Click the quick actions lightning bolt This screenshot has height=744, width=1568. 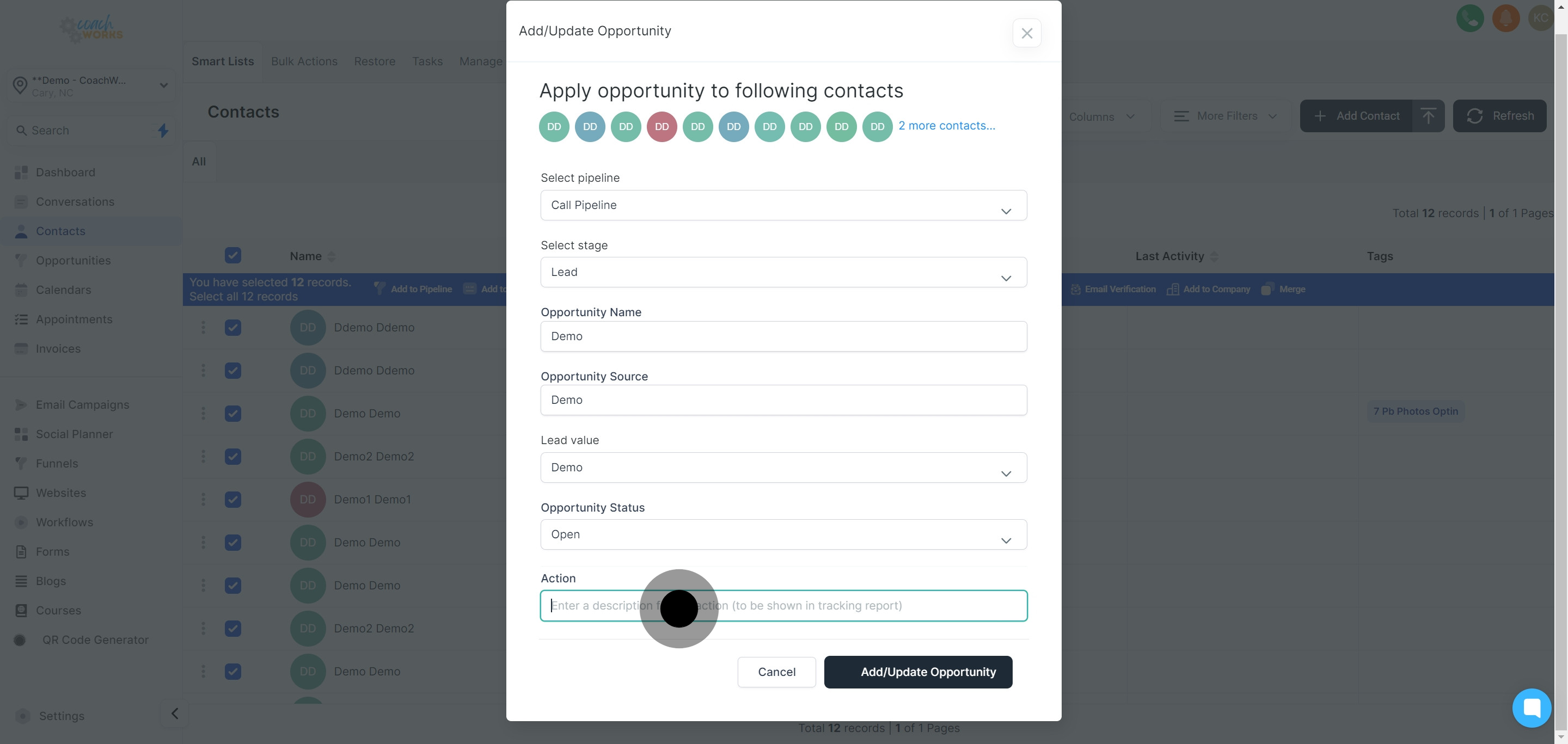(163, 130)
